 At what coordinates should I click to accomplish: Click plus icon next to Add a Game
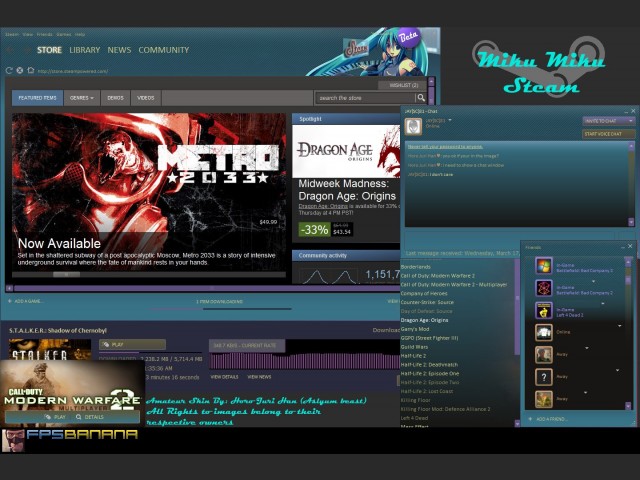pos(10,301)
